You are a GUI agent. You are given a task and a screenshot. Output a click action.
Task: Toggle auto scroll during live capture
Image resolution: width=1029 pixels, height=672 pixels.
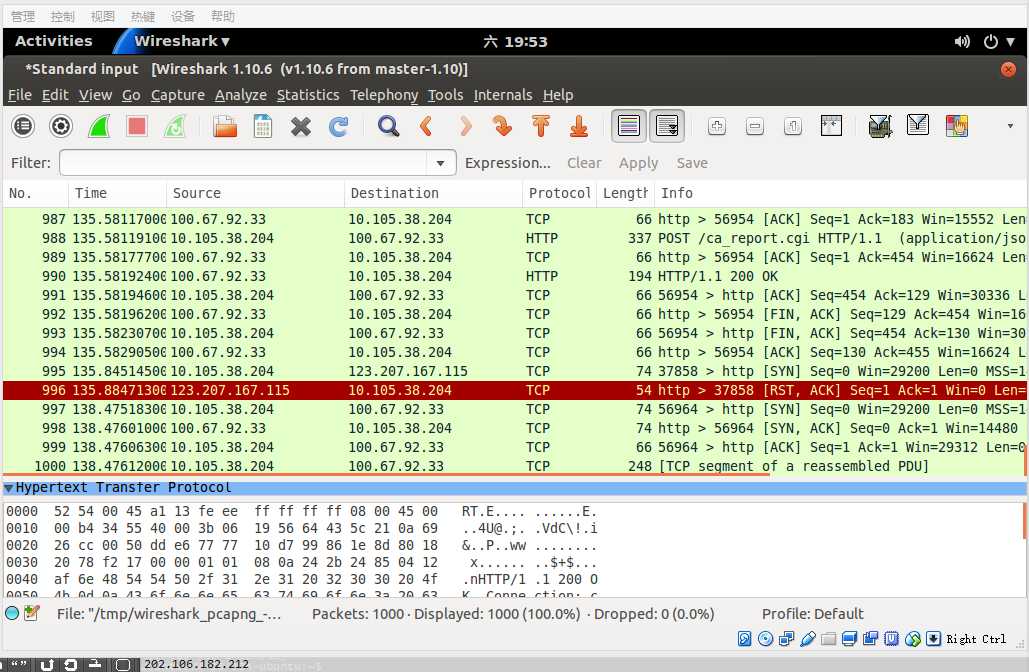coord(667,125)
